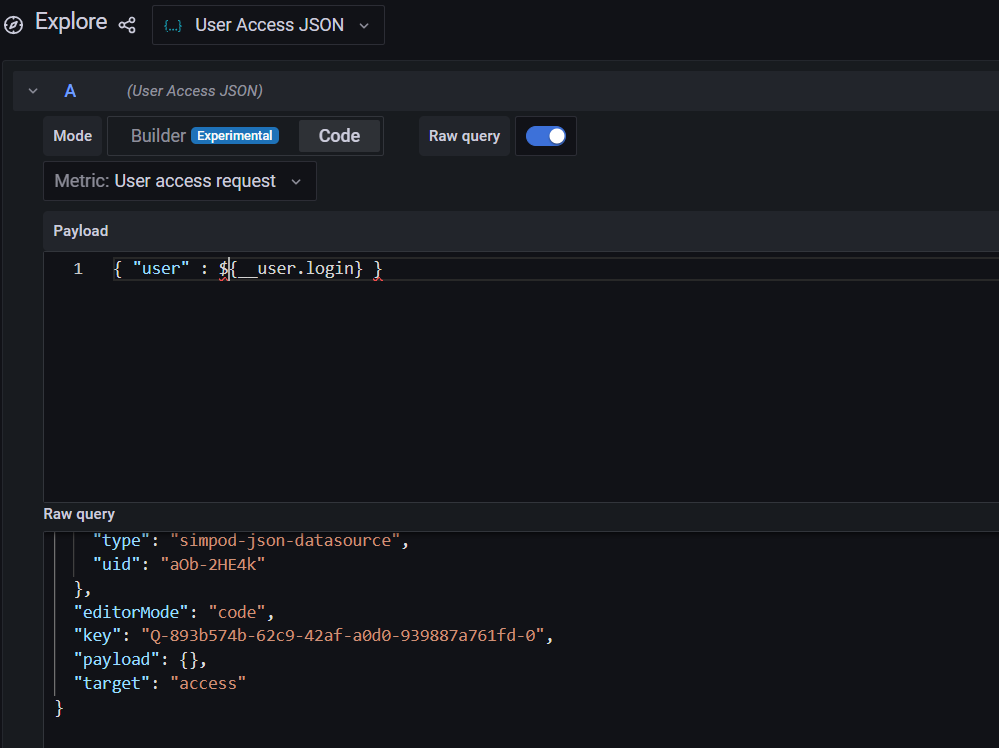Viewport: 999px width, 748px height.
Task: Open the Metric dropdown
Action: coord(295,181)
